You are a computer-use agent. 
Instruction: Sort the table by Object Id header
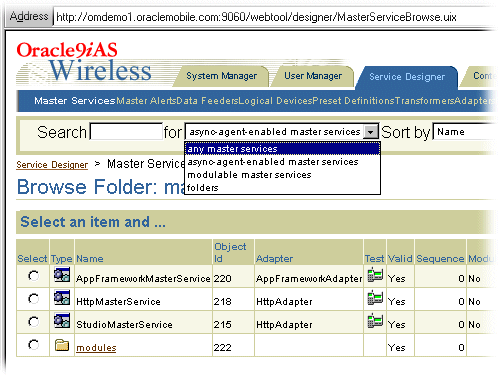tap(230, 252)
